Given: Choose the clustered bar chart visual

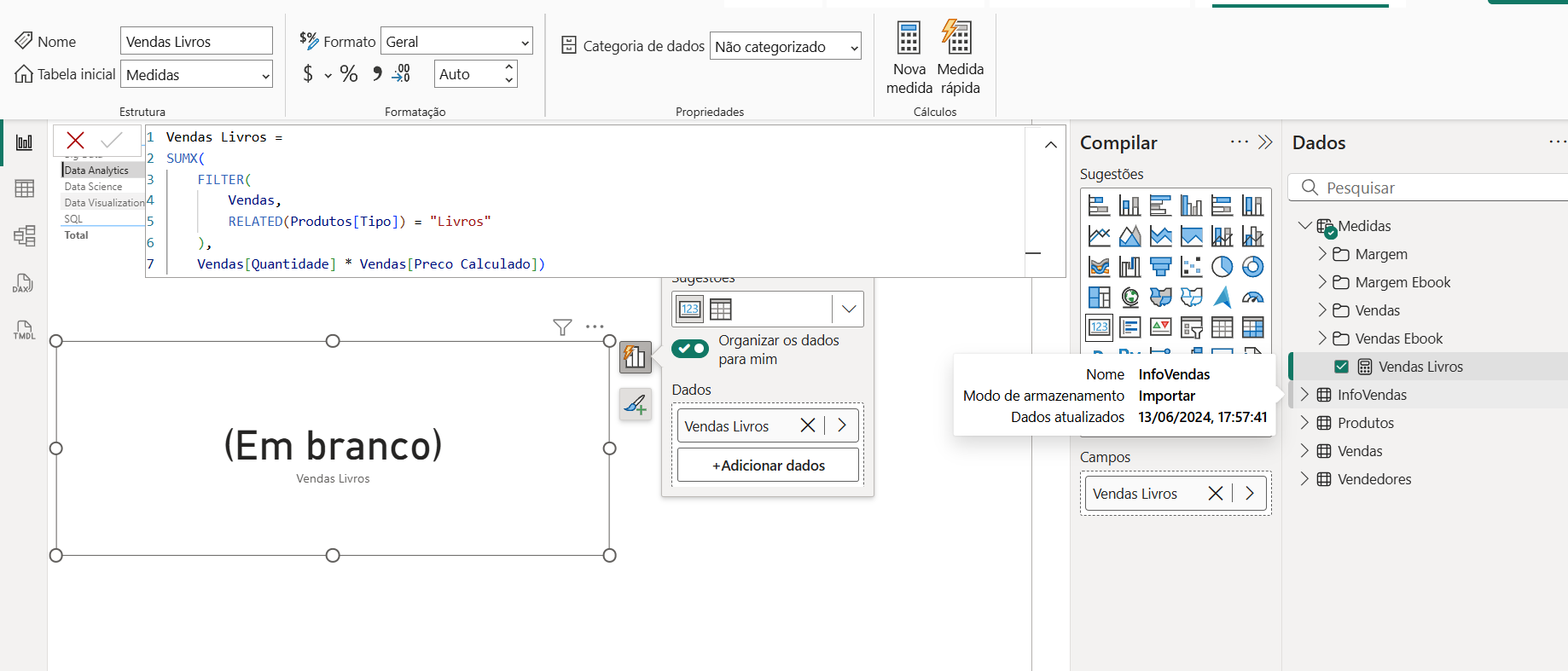Looking at the screenshot, I should click(1160, 205).
